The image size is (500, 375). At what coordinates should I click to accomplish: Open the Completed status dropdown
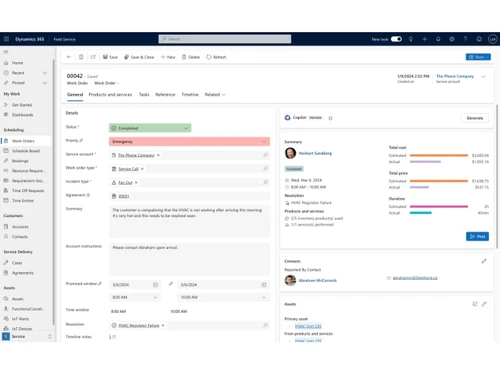tap(150, 128)
